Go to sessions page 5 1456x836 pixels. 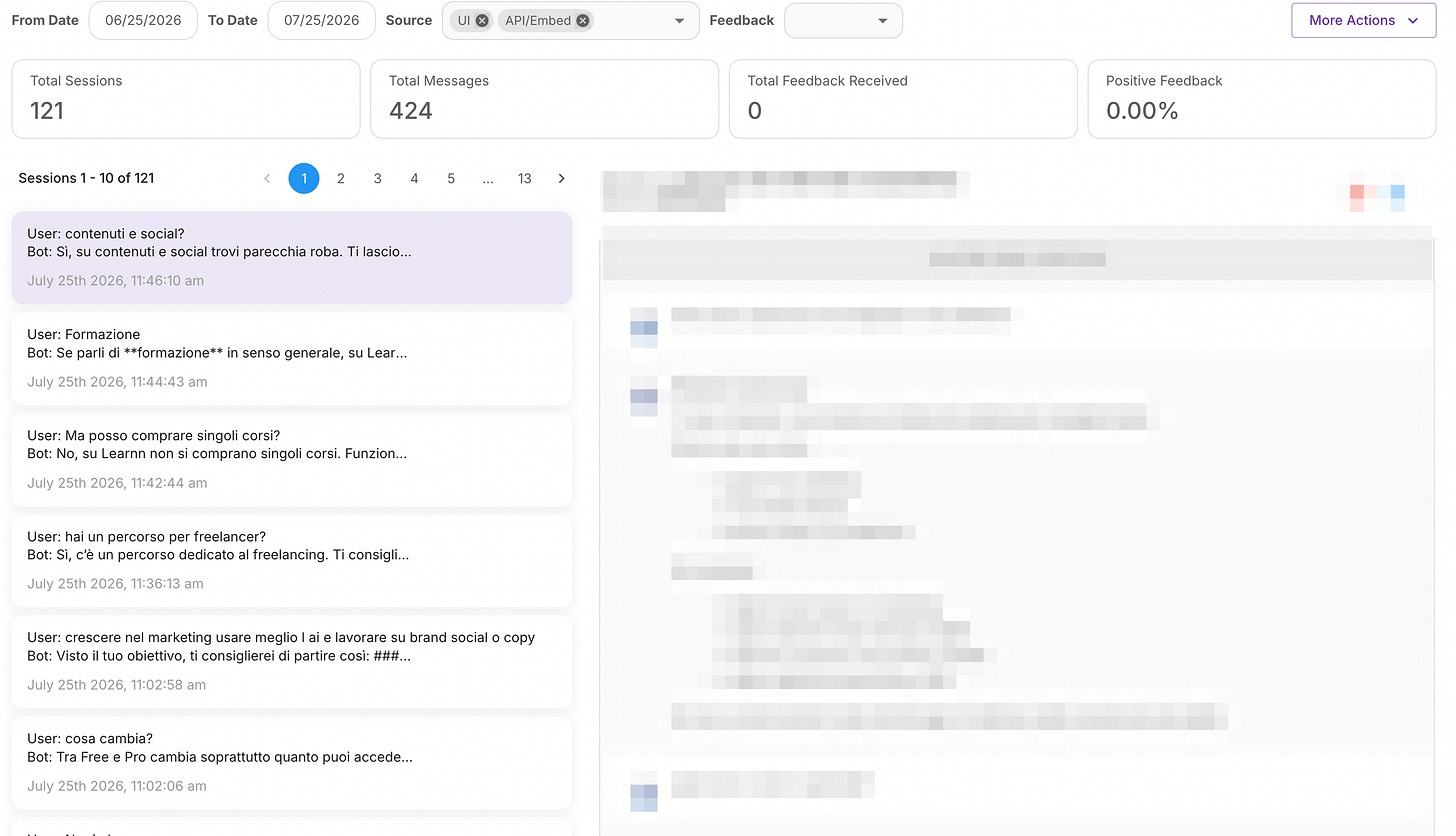click(451, 178)
